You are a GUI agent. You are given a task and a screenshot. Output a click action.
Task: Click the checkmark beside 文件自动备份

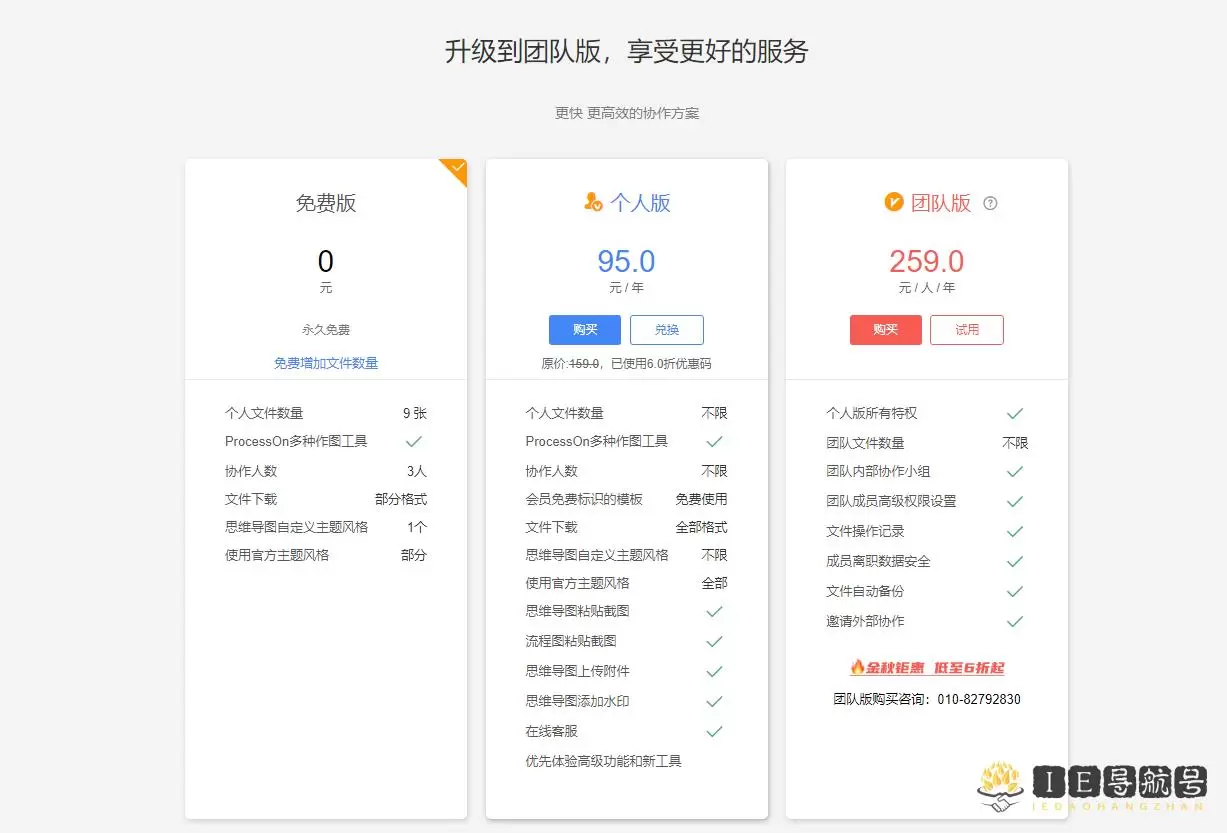point(1015,590)
